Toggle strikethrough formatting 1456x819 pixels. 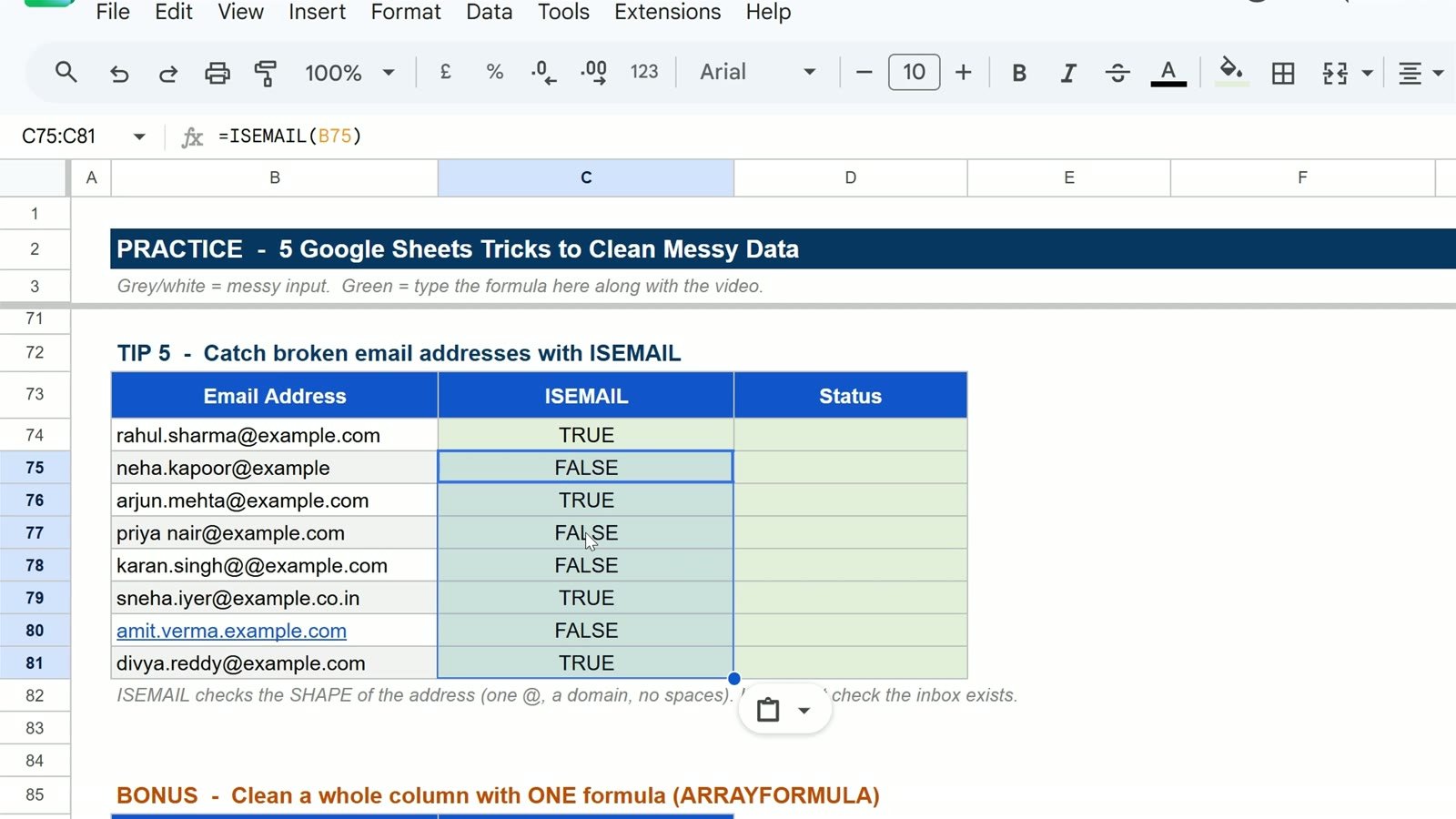point(1117,73)
